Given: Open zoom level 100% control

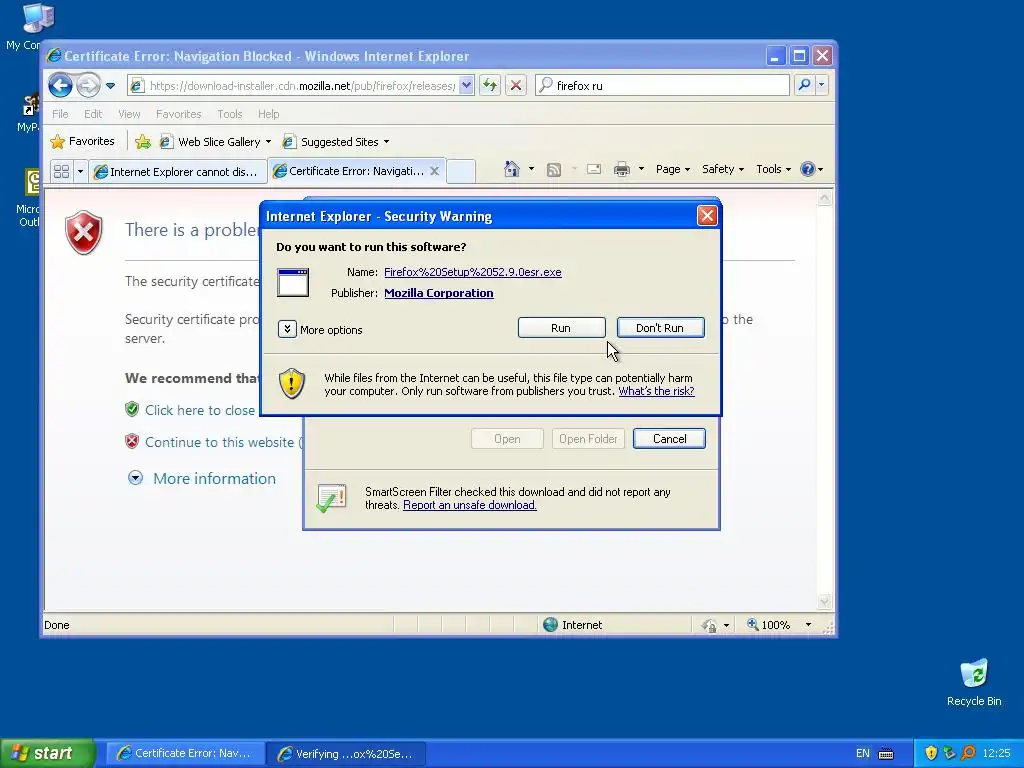Looking at the screenshot, I should pyautogui.click(x=769, y=625).
